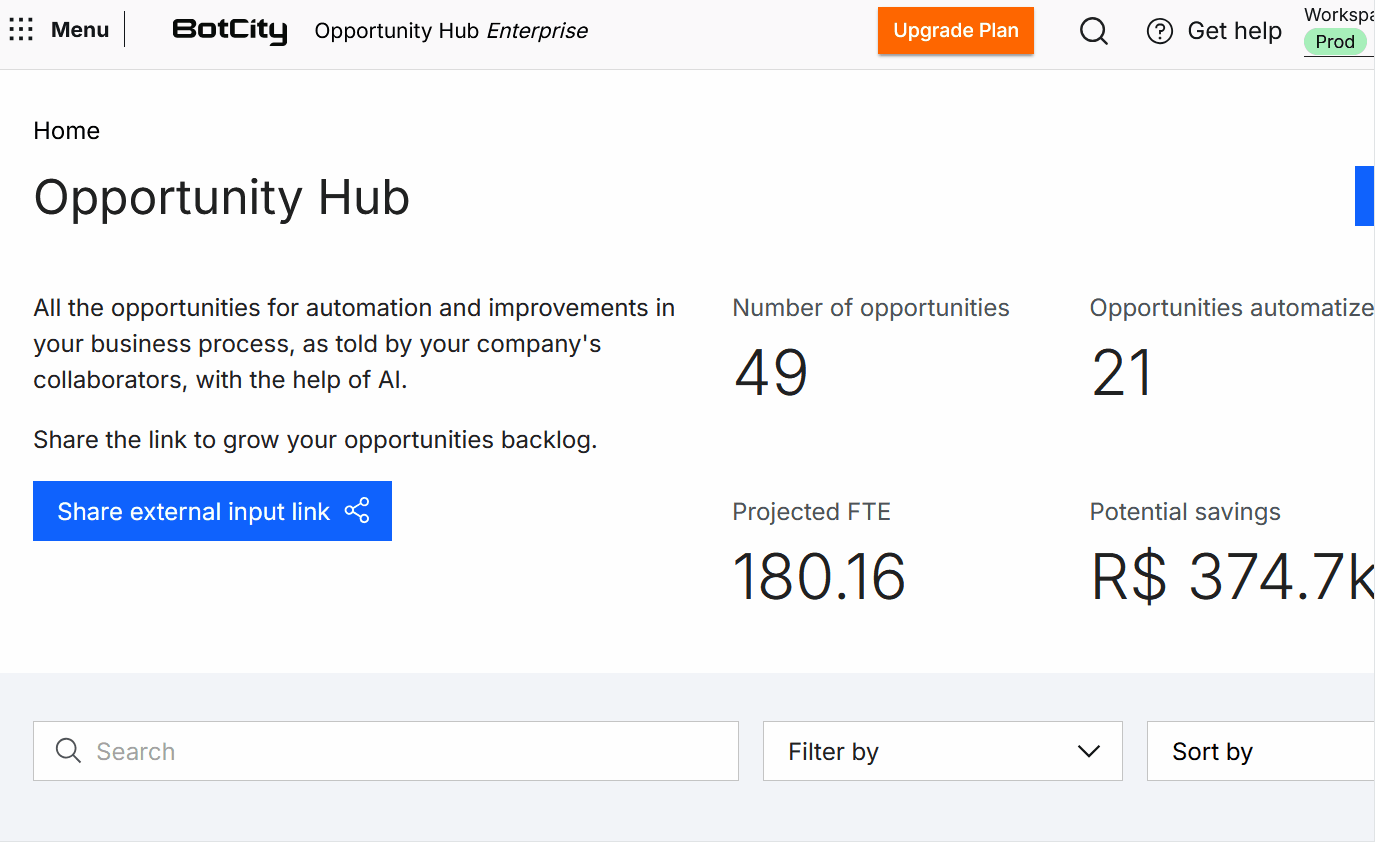Go to Home breadcrumb

pos(67,131)
